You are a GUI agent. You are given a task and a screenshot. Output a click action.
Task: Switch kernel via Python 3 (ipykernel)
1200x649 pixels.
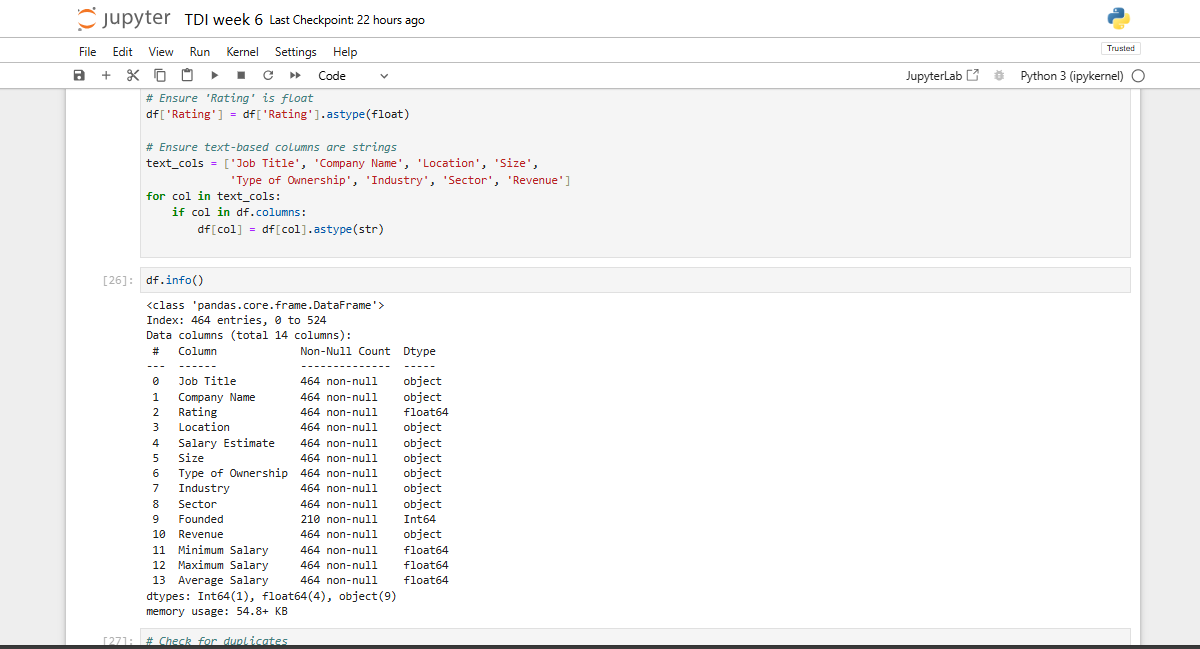point(1072,76)
